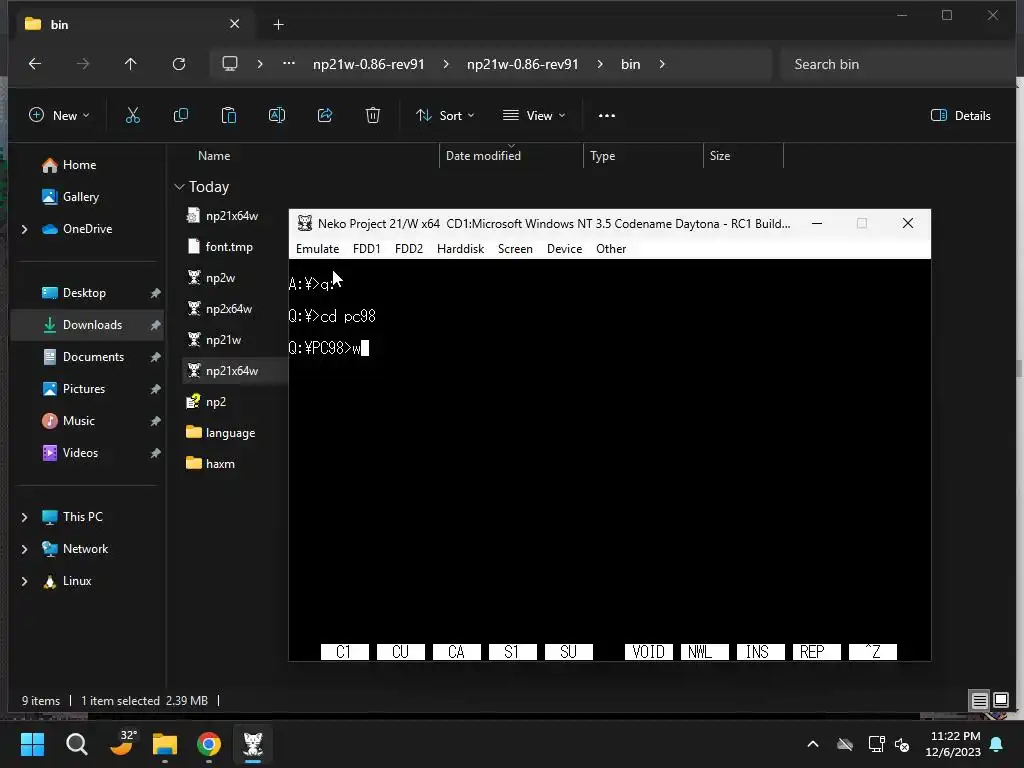1024x768 pixels.
Task: Sort by Name column header
Action: tap(214, 155)
